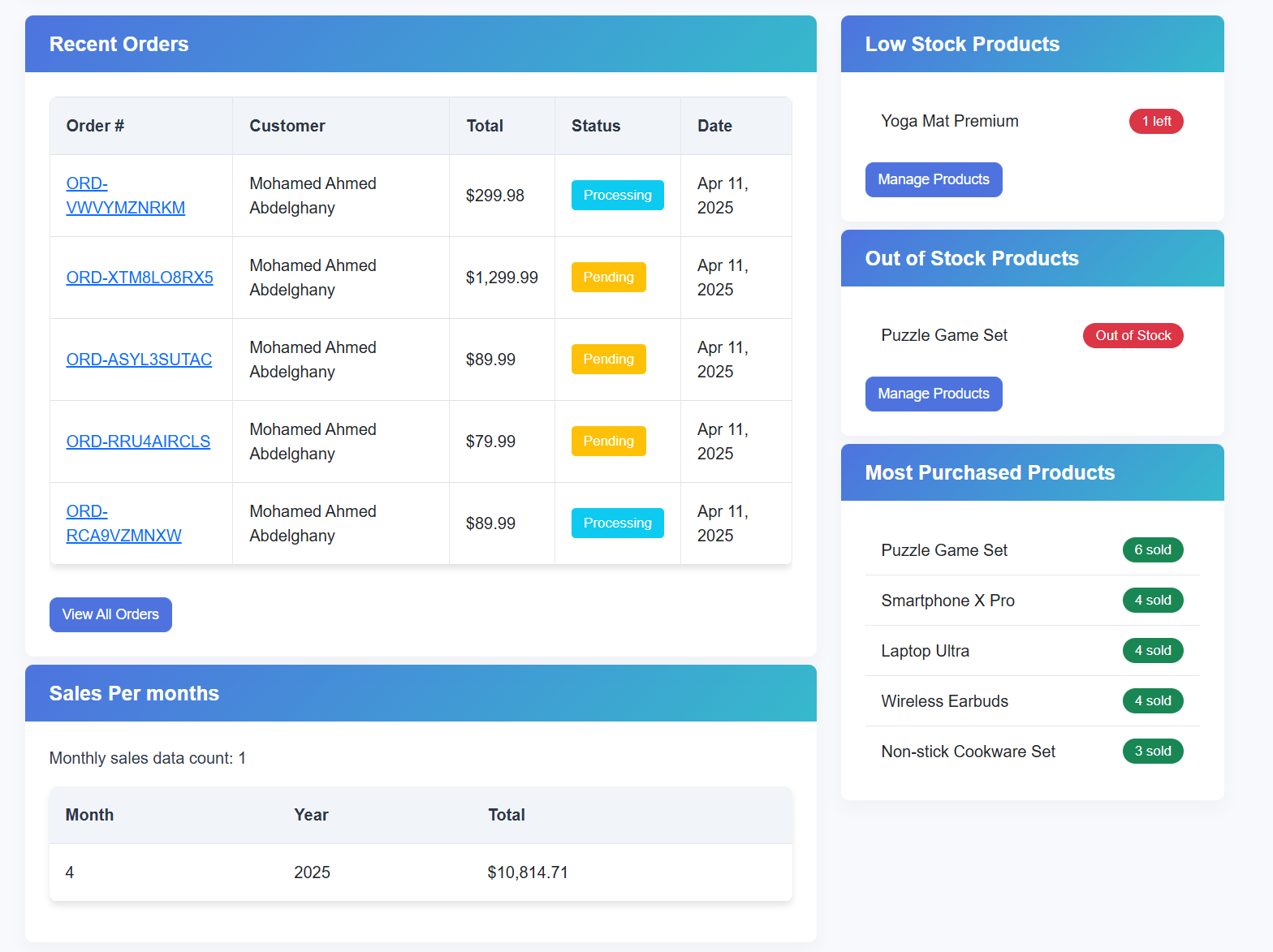Click the Pending badge for the $1,299.99 order
This screenshot has height=952, width=1273.
pyautogui.click(x=608, y=277)
